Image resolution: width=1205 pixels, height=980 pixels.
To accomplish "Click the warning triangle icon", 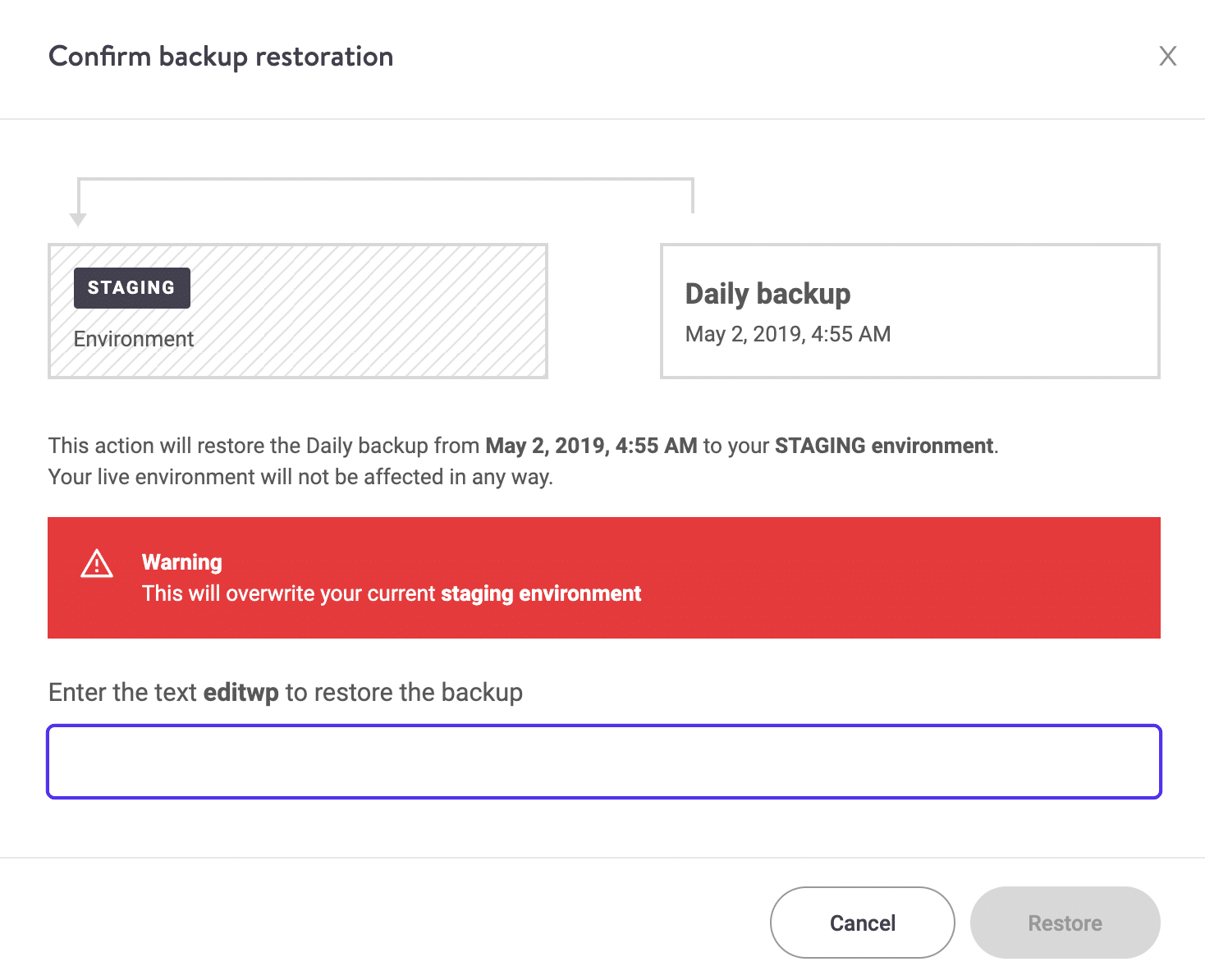I will pos(96,564).
